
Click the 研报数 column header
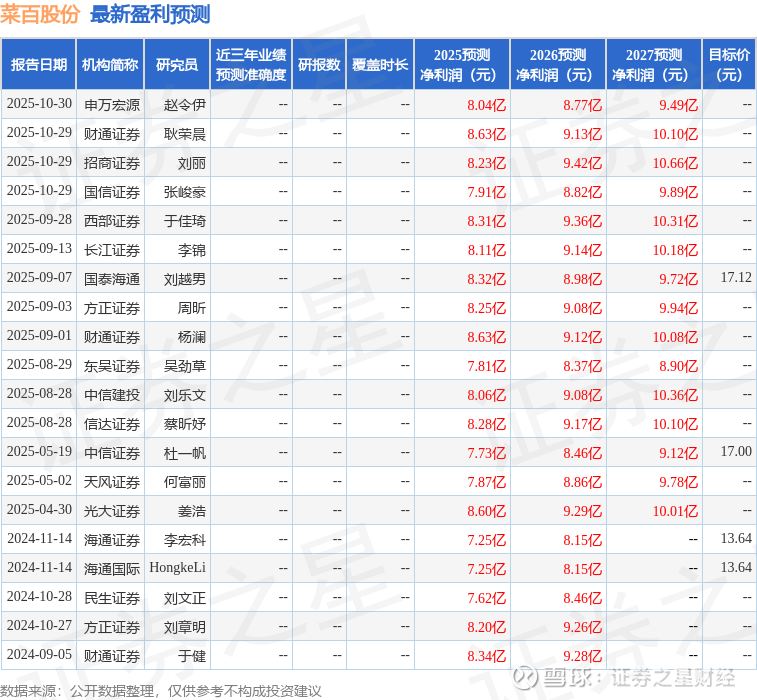pos(319,64)
